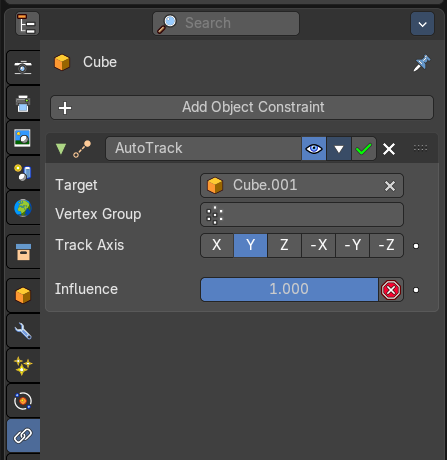The width and height of the screenshot is (447, 460).
Task: Open the World properties globe tab
Action: click(x=23, y=208)
